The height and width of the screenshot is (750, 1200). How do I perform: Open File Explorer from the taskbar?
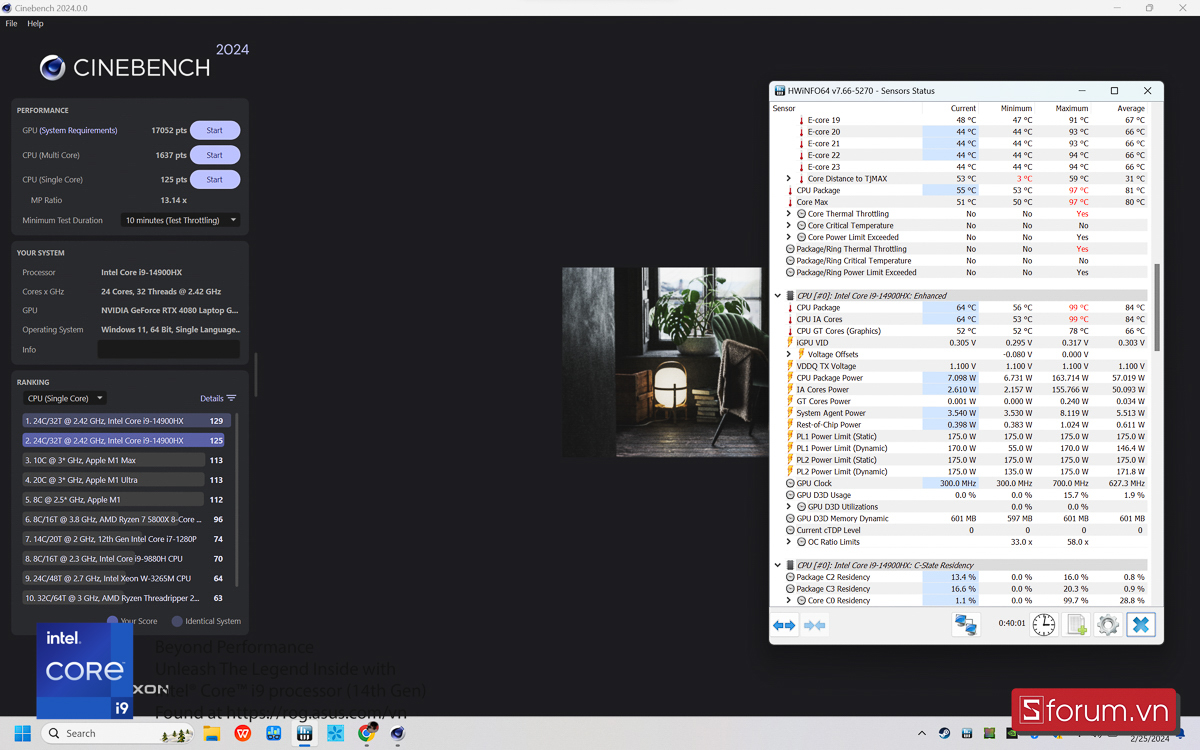pos(211,734)
